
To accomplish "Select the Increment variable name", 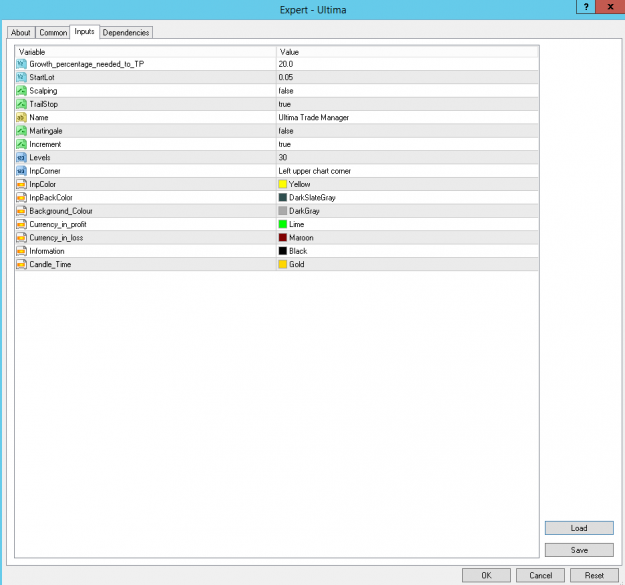I will pos(45,144).
